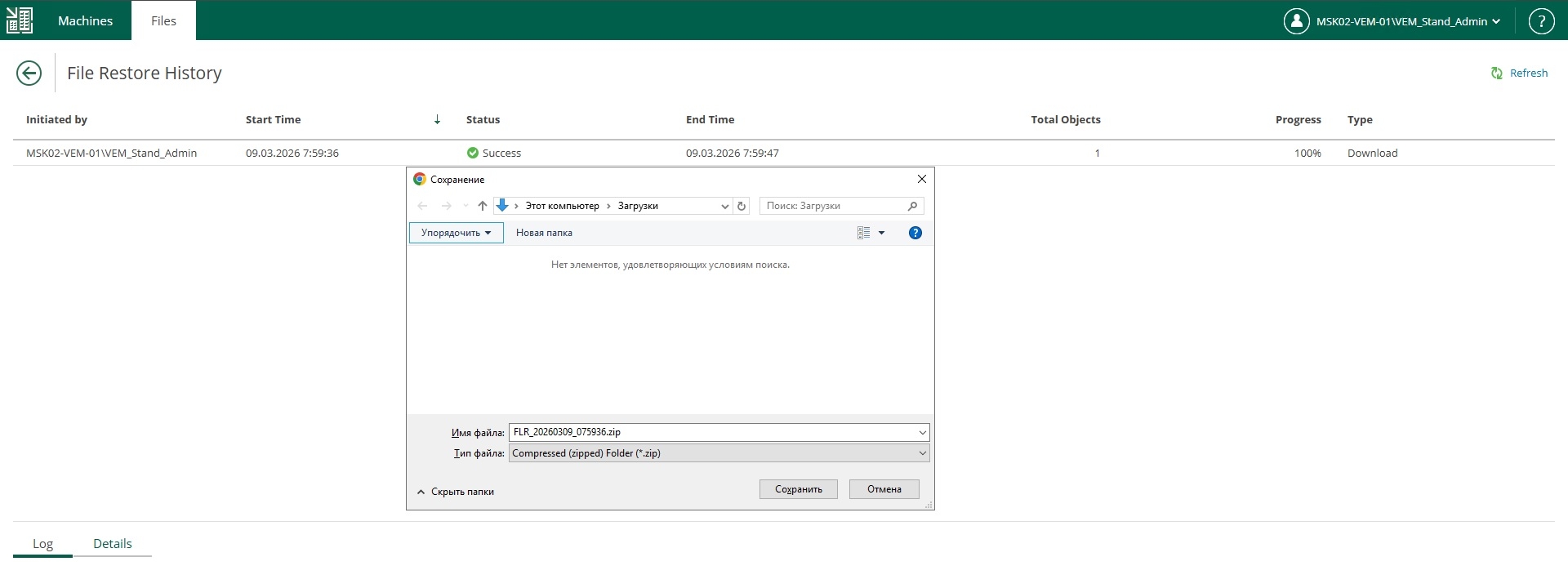1568x566 pixels.
Task: Select the MSK02-VEM-01\VEM_Stand_Admin restore row
Action: pyautogui.click(x=784, y=153)
